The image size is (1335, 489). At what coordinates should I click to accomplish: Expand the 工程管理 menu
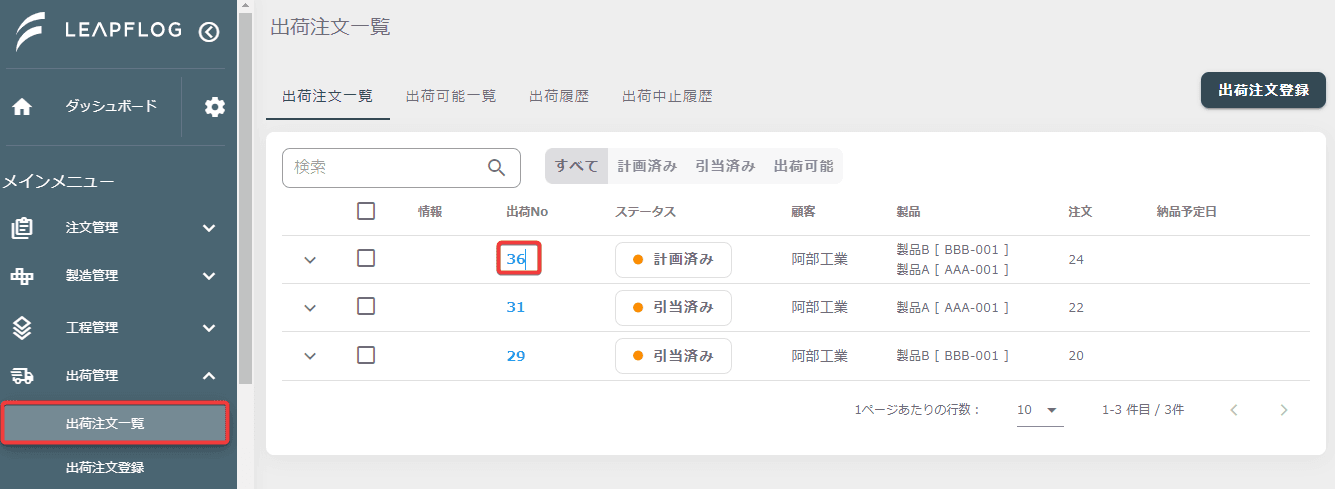coord(209,327)
